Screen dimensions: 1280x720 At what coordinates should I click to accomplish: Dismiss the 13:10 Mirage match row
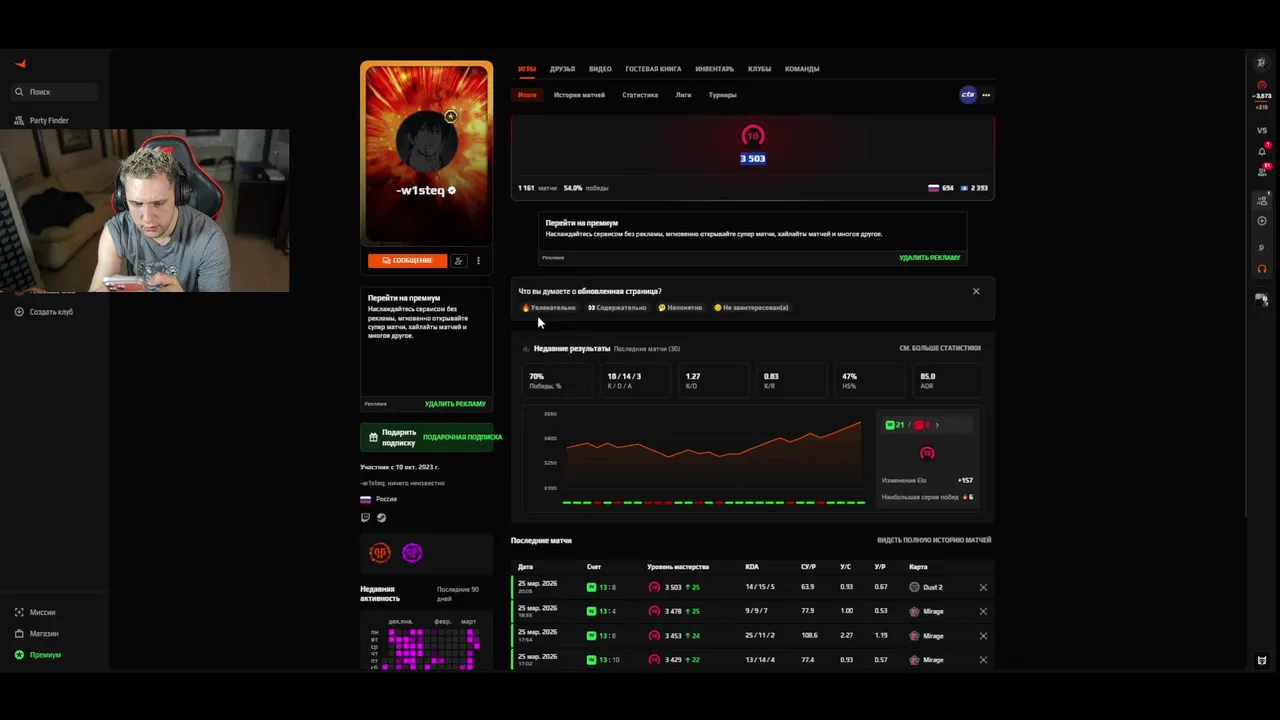point(983,660)
